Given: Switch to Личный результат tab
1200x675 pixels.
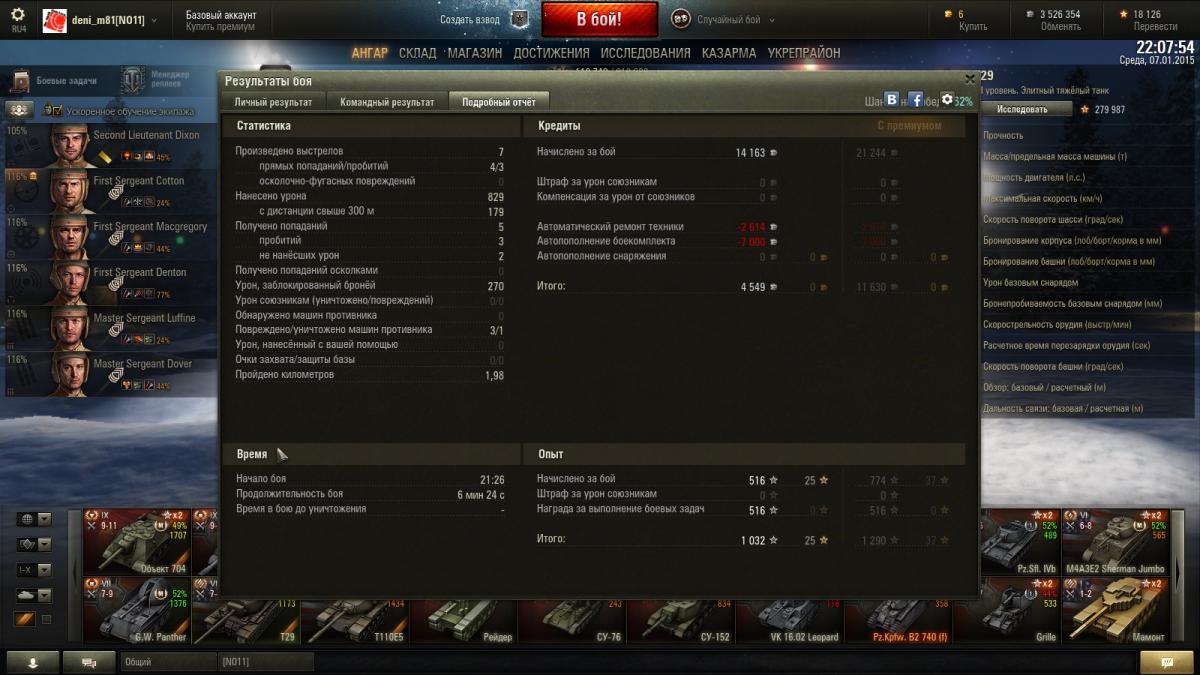Looking at the screenshot, I should [273, 102].
